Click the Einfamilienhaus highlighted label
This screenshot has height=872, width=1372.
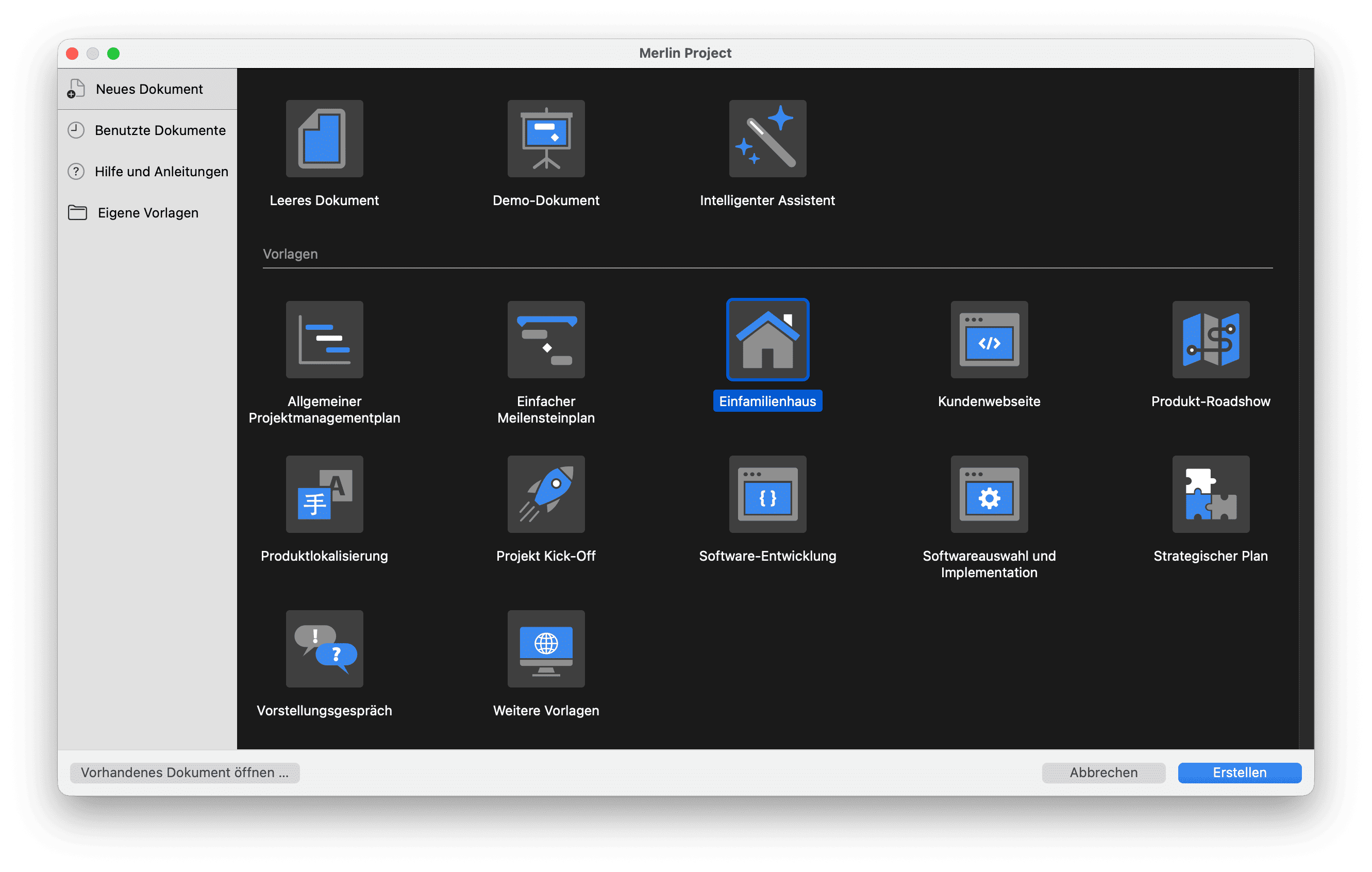coord(767,401)
